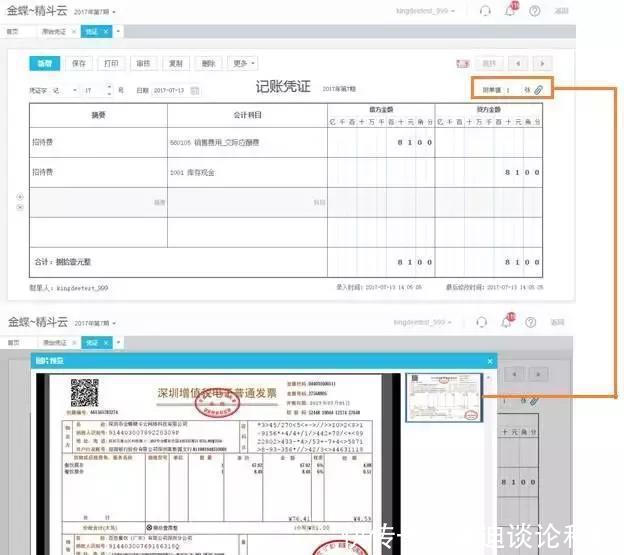The height and width of the screenshot is (555, 624).
Task: Click the headset support icon in lower window
Action: [482, 322]
